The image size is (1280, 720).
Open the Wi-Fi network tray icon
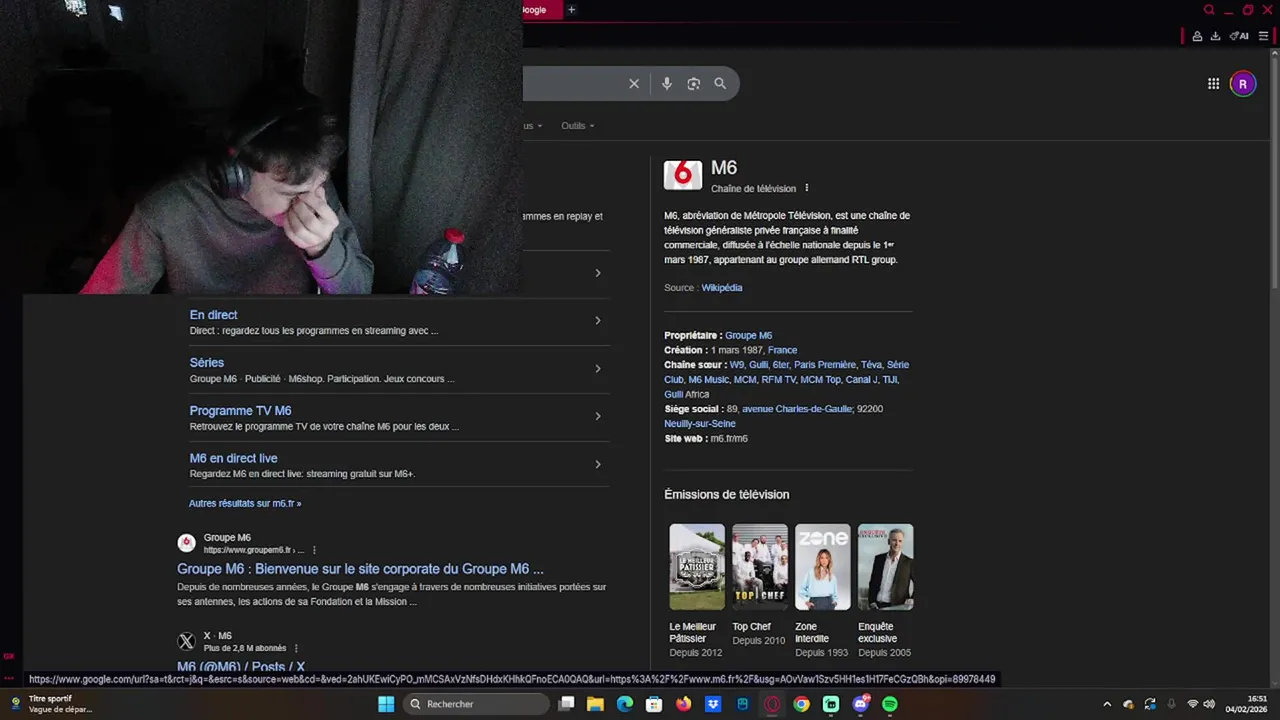click(1192, 704)
